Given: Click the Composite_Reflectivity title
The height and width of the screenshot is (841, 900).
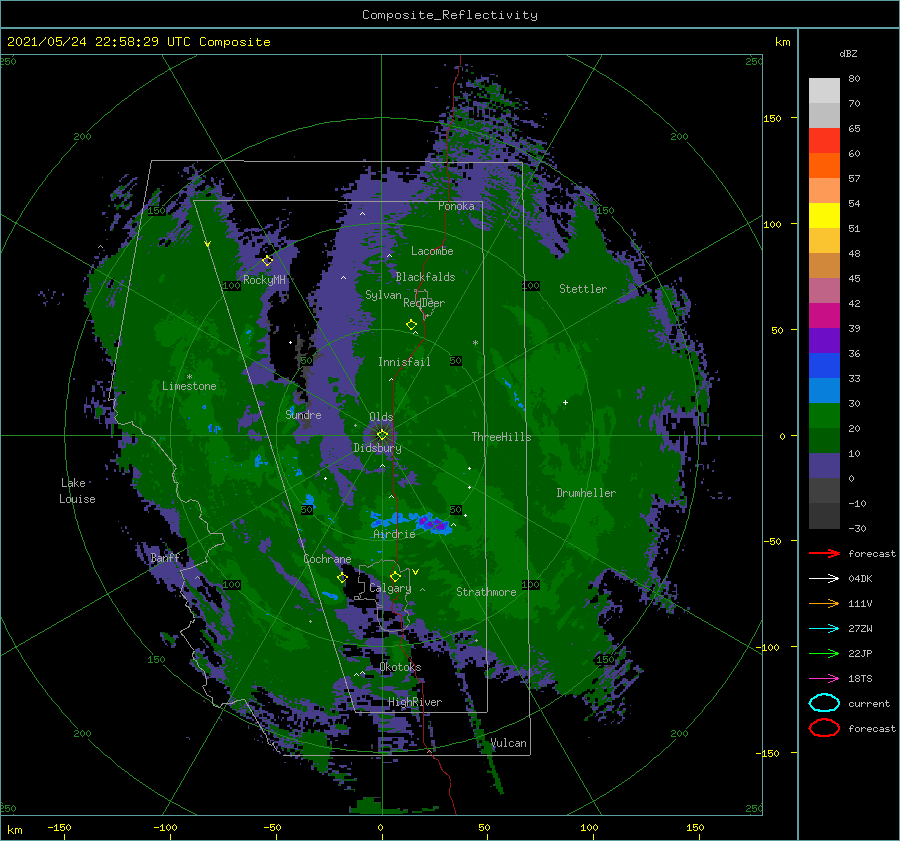Looking at the screenshot, I should (x=450, y=15).
